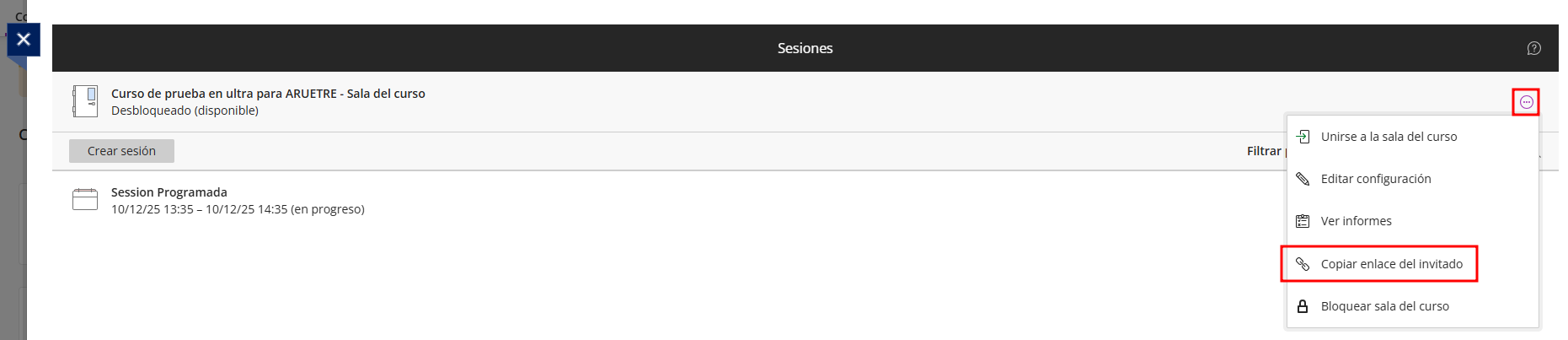
Task: Click the help question mark icon
Action: tap(1533, 48)
